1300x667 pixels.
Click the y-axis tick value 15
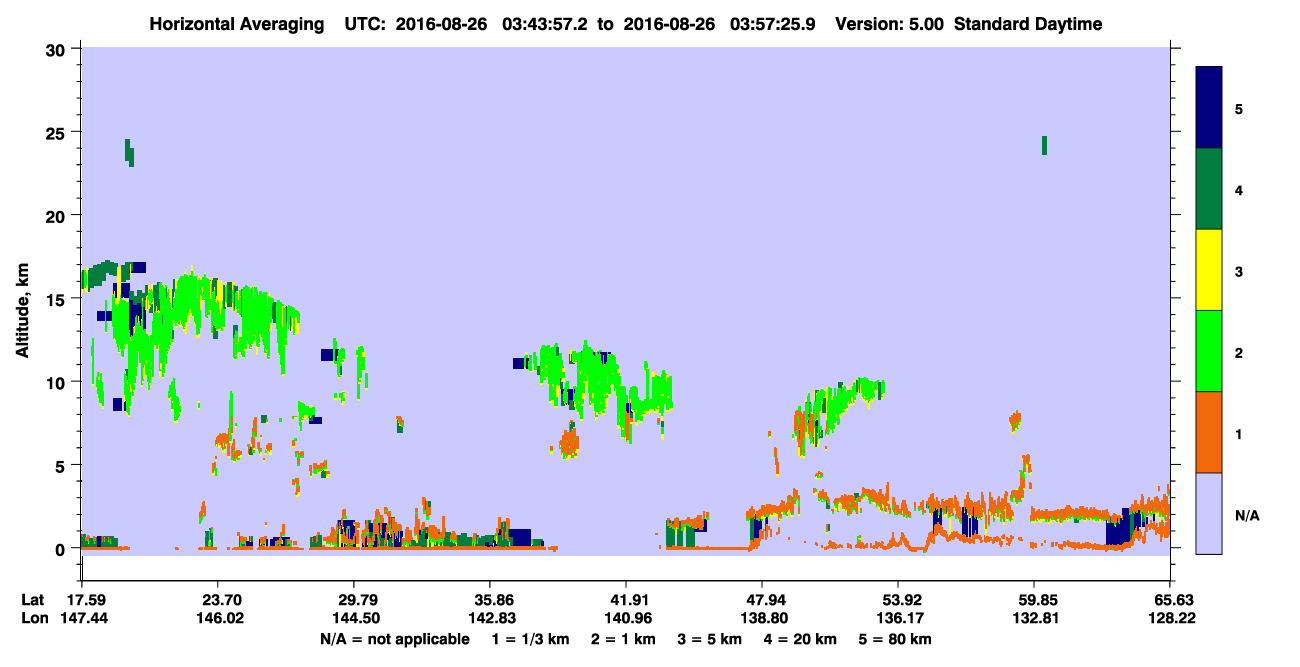point(58,299)
